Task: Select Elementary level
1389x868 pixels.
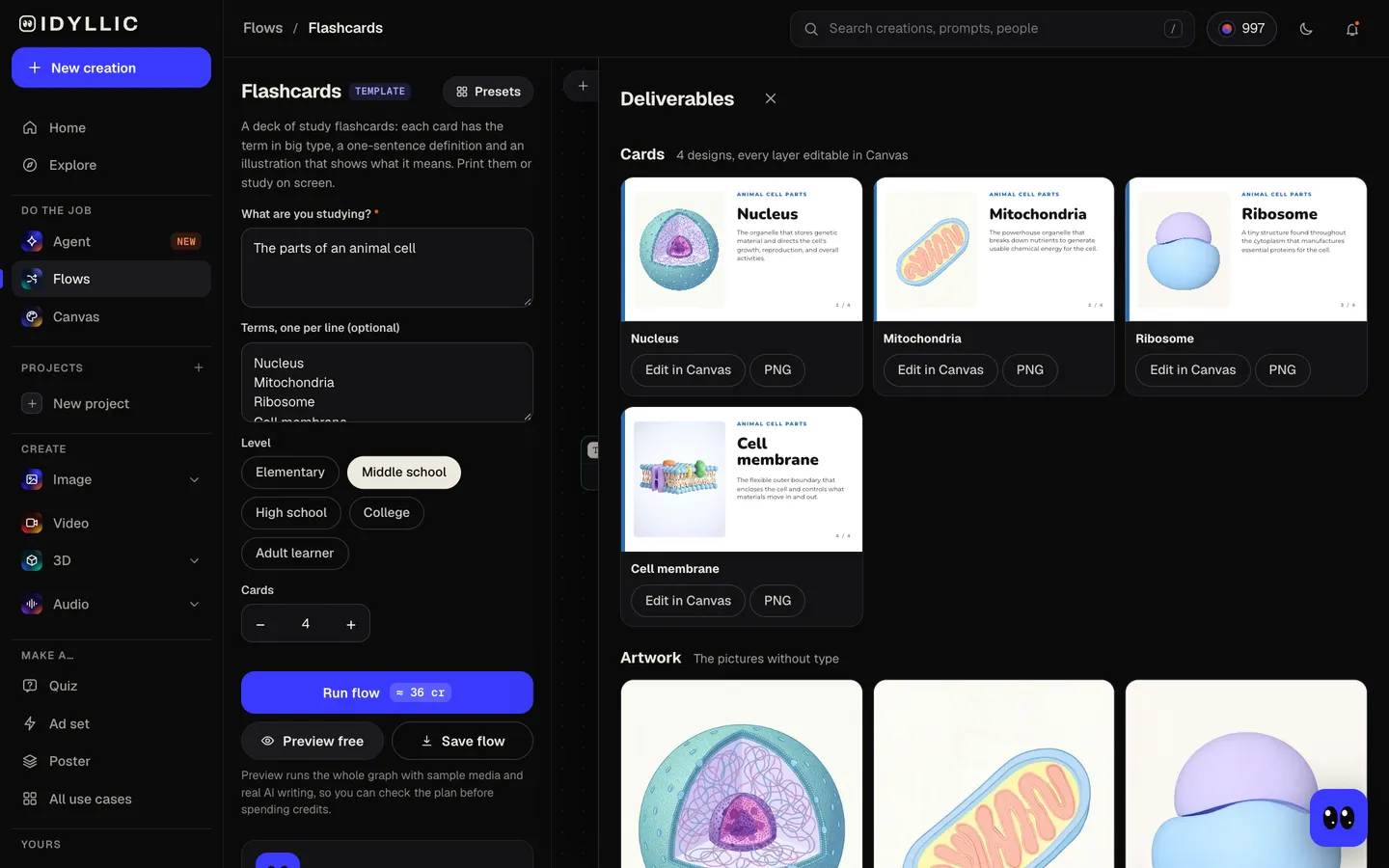Action: [x=289, y=472]
